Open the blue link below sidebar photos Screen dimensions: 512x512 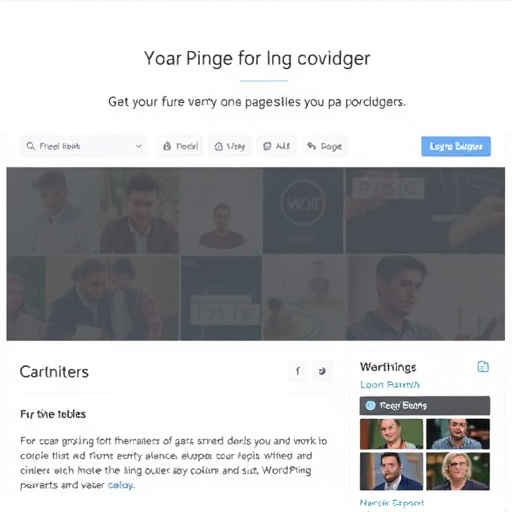coord(392,503)
